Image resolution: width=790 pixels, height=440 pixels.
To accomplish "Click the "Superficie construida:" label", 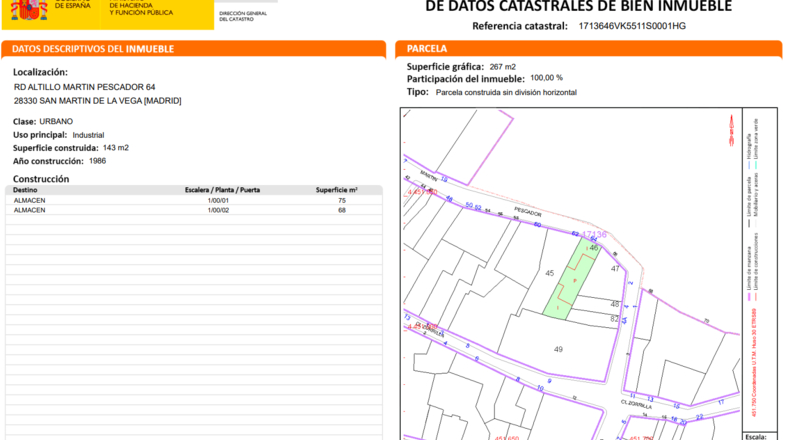I will tap(56, 148).
